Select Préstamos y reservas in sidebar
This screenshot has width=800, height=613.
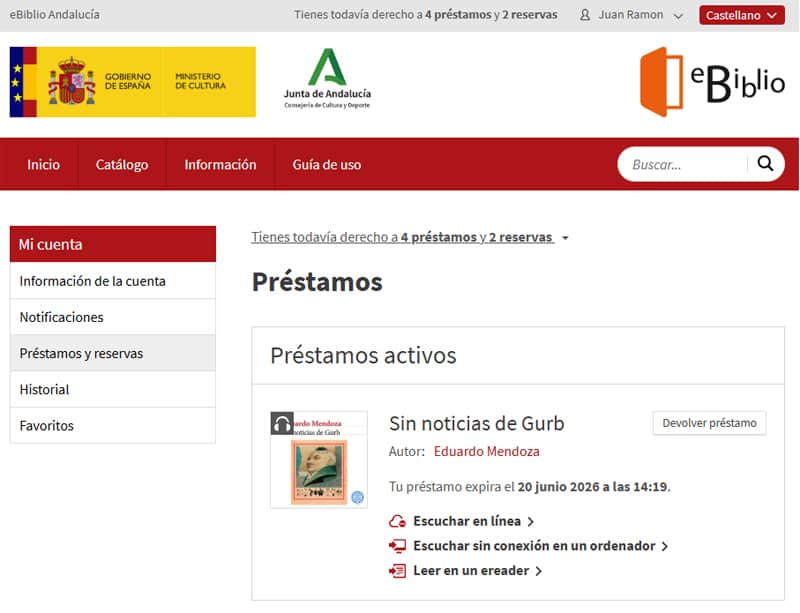113,353
